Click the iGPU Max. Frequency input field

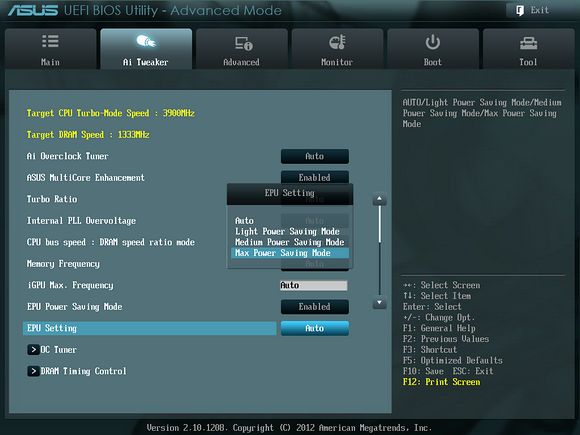point(314,285)
